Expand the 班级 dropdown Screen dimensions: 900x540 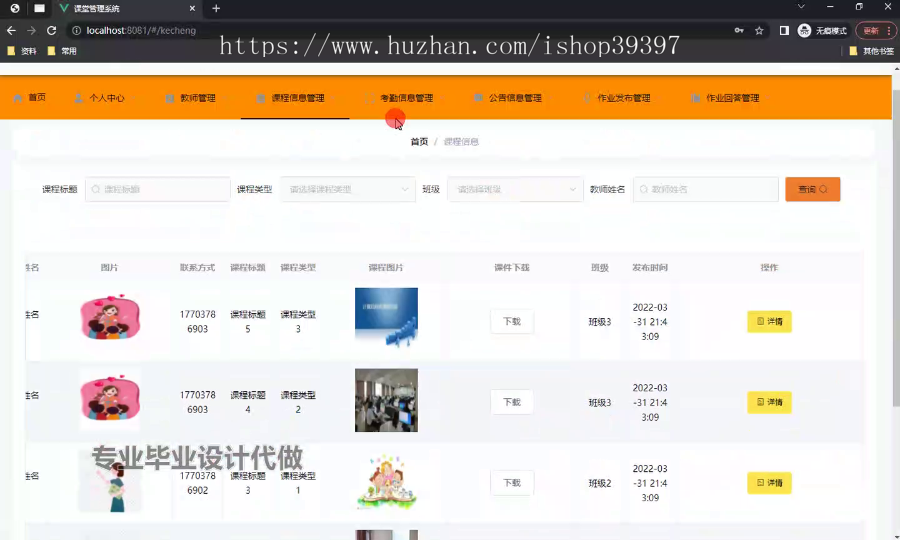515,189
